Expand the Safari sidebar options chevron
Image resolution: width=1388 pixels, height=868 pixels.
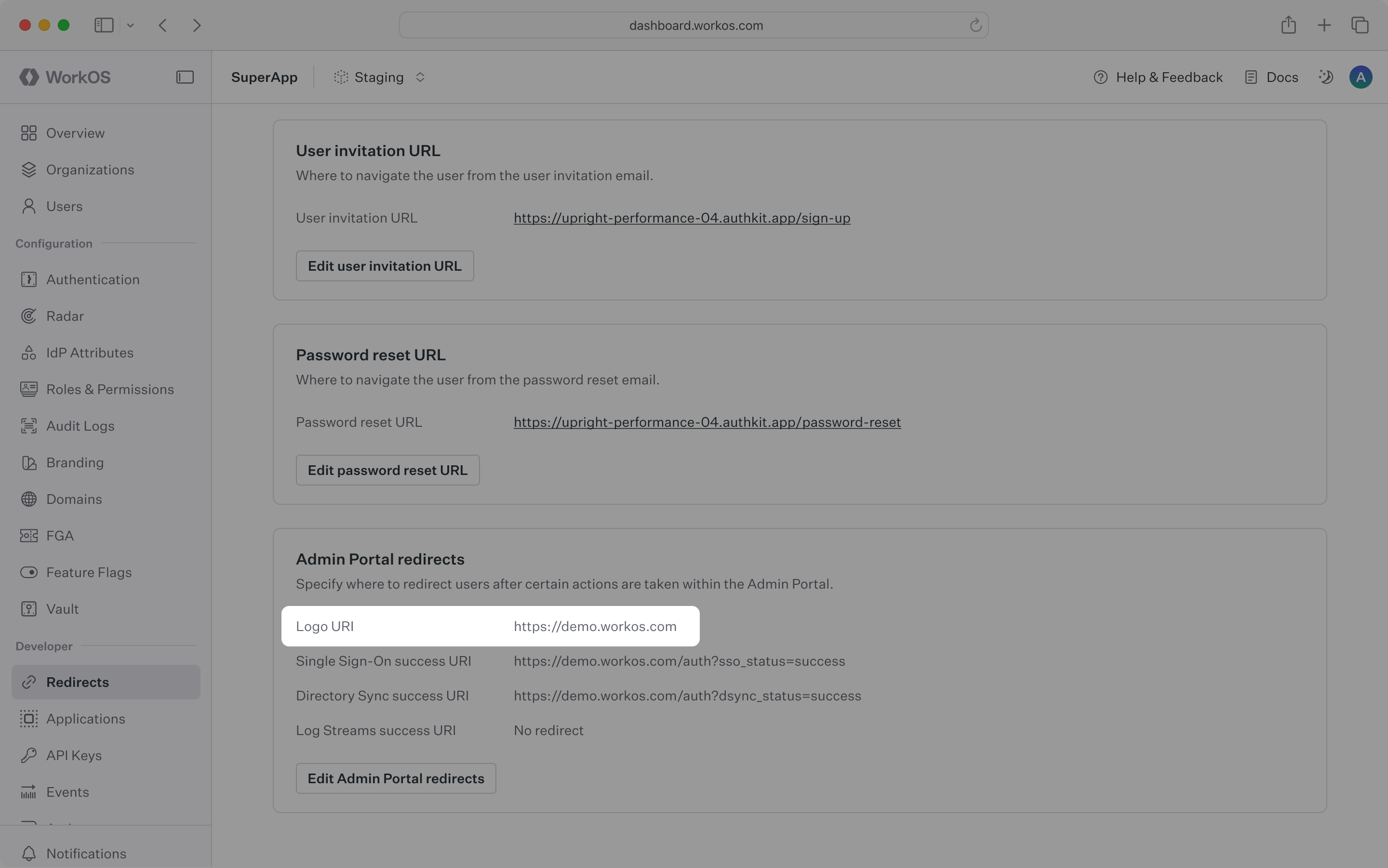point(130,25)
